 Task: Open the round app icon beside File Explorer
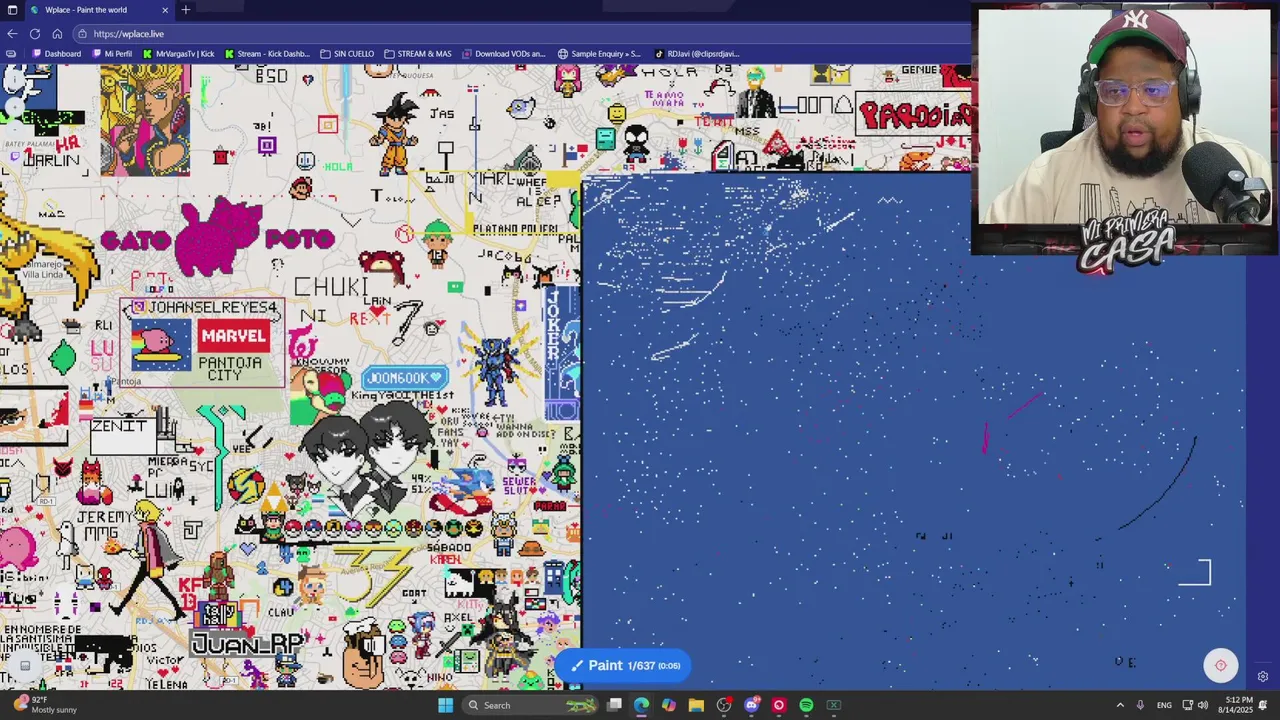coord(724,705)
